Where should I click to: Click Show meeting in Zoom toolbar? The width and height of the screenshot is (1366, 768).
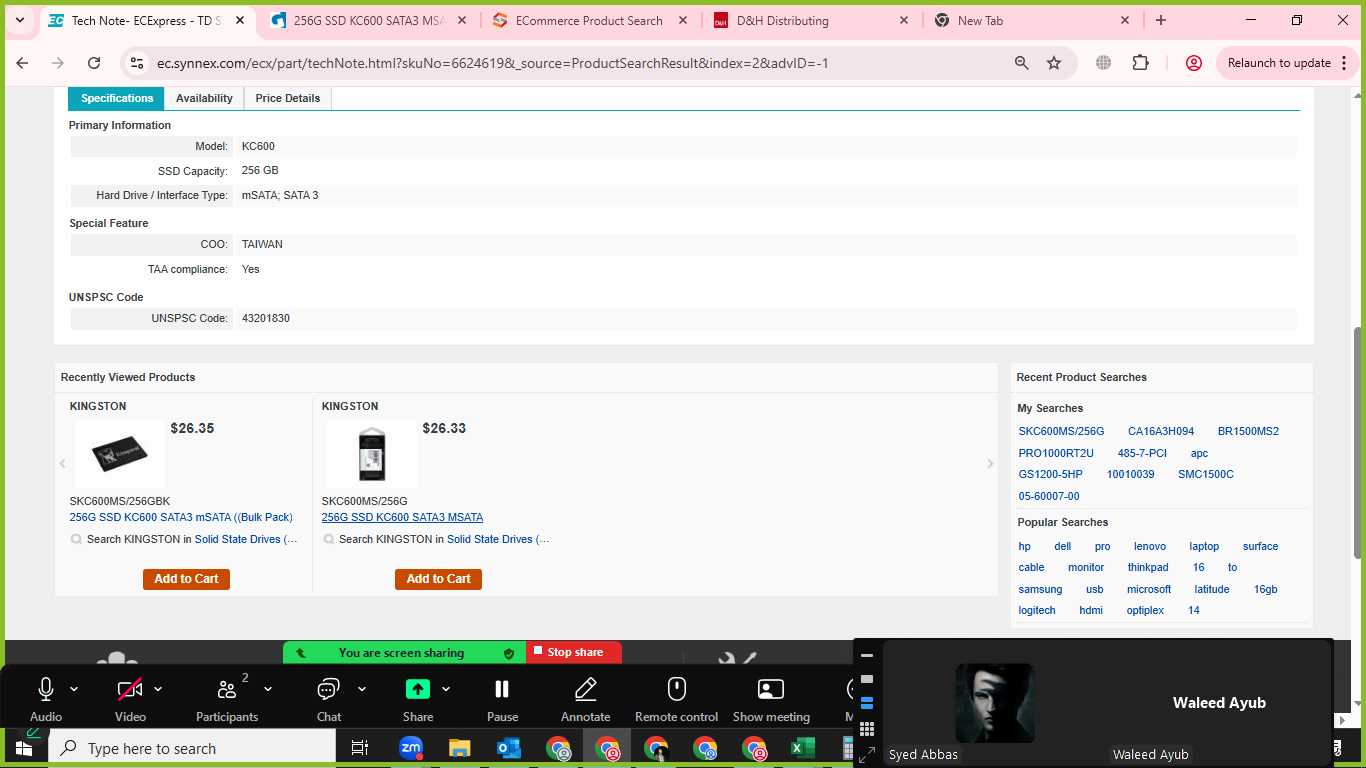click(771, 699)
